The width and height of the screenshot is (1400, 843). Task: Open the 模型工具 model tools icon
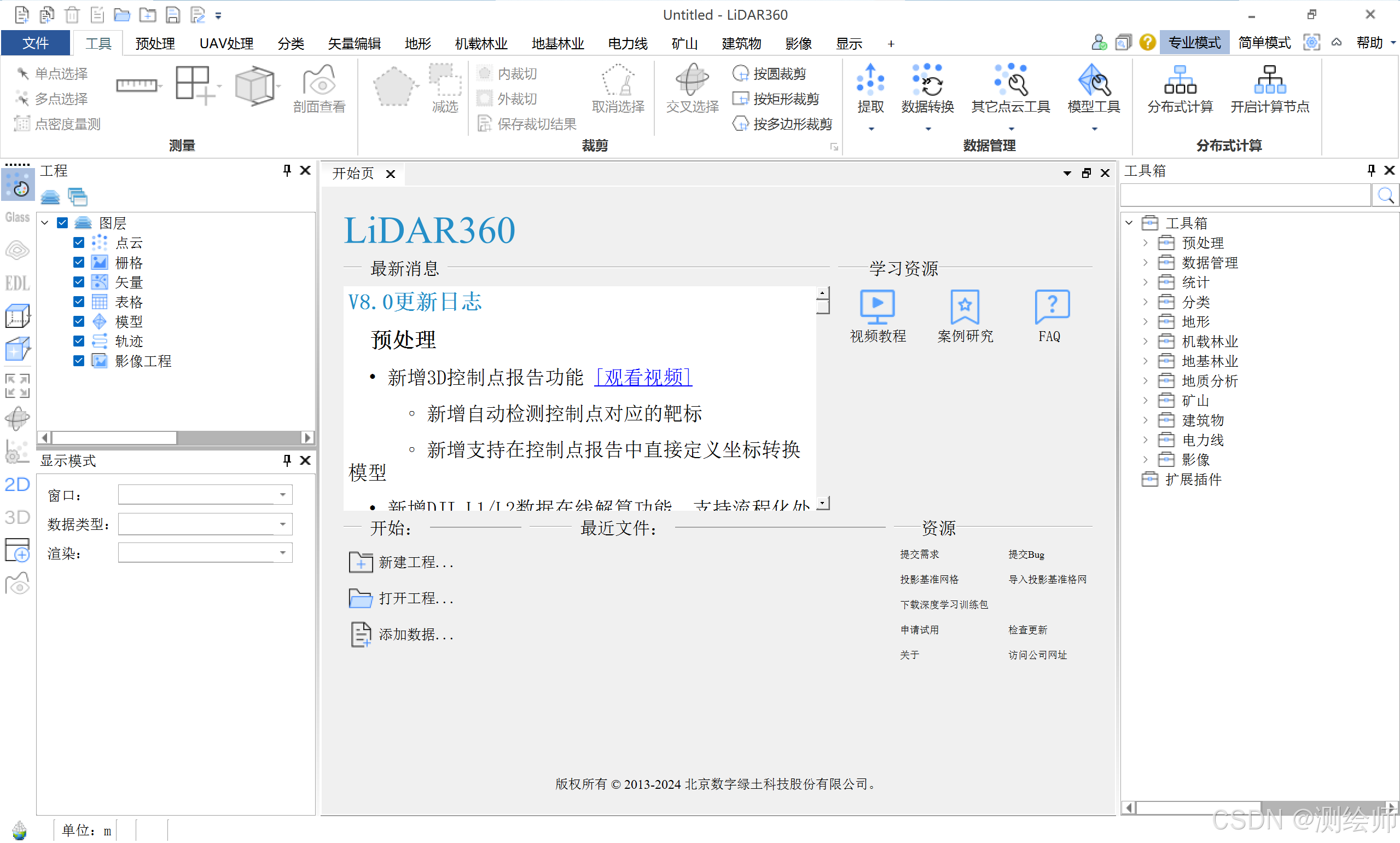pos(1093,80)
